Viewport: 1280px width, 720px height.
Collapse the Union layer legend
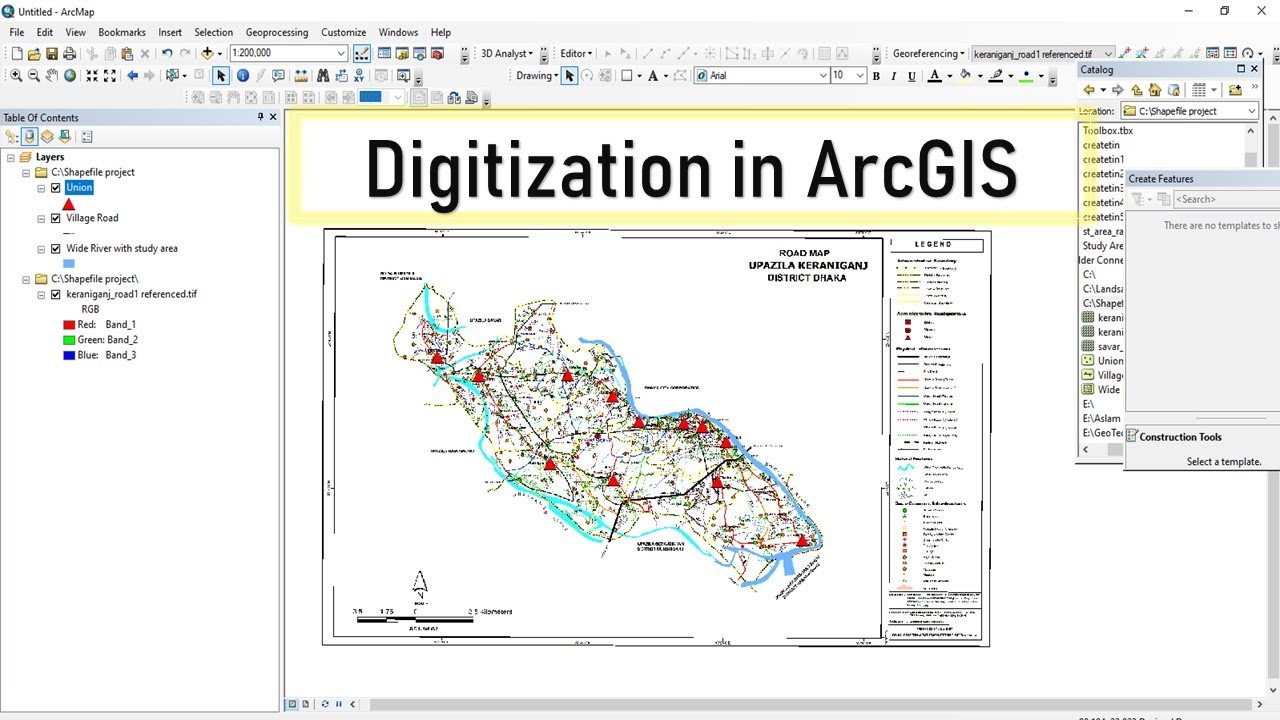(x=41, y=187)
